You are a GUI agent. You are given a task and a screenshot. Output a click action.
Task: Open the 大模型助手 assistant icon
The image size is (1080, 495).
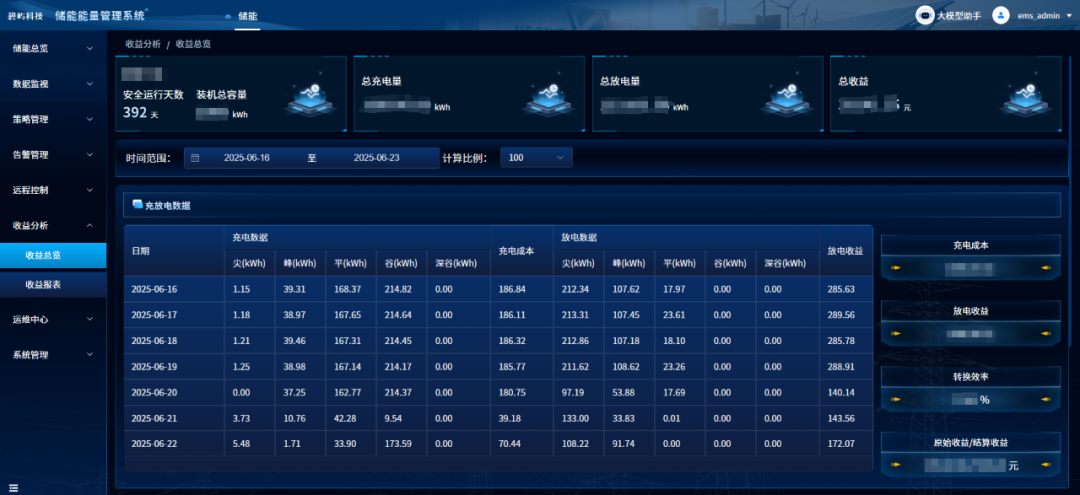(x=924, y=15)
